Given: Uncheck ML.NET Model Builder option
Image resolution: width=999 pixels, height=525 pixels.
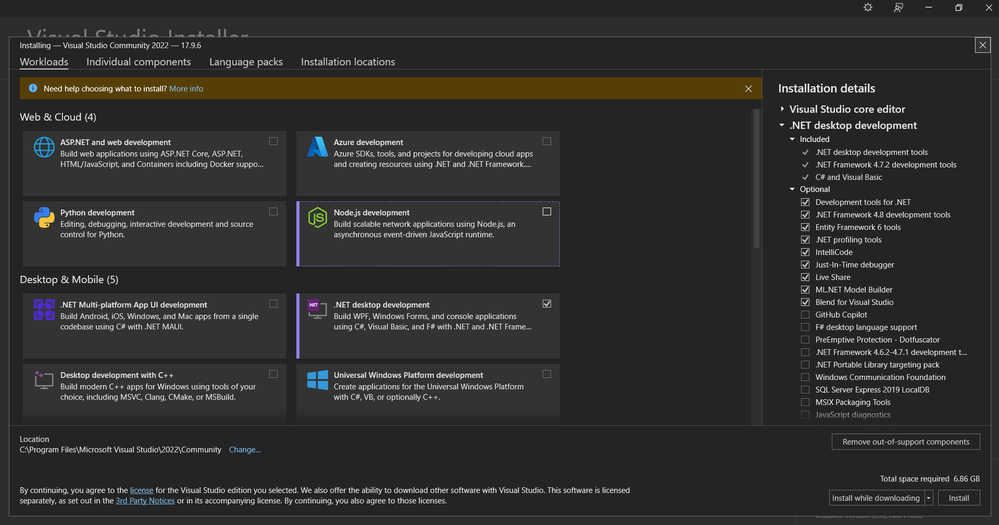Looking at the screenshot, I should 805,289.
